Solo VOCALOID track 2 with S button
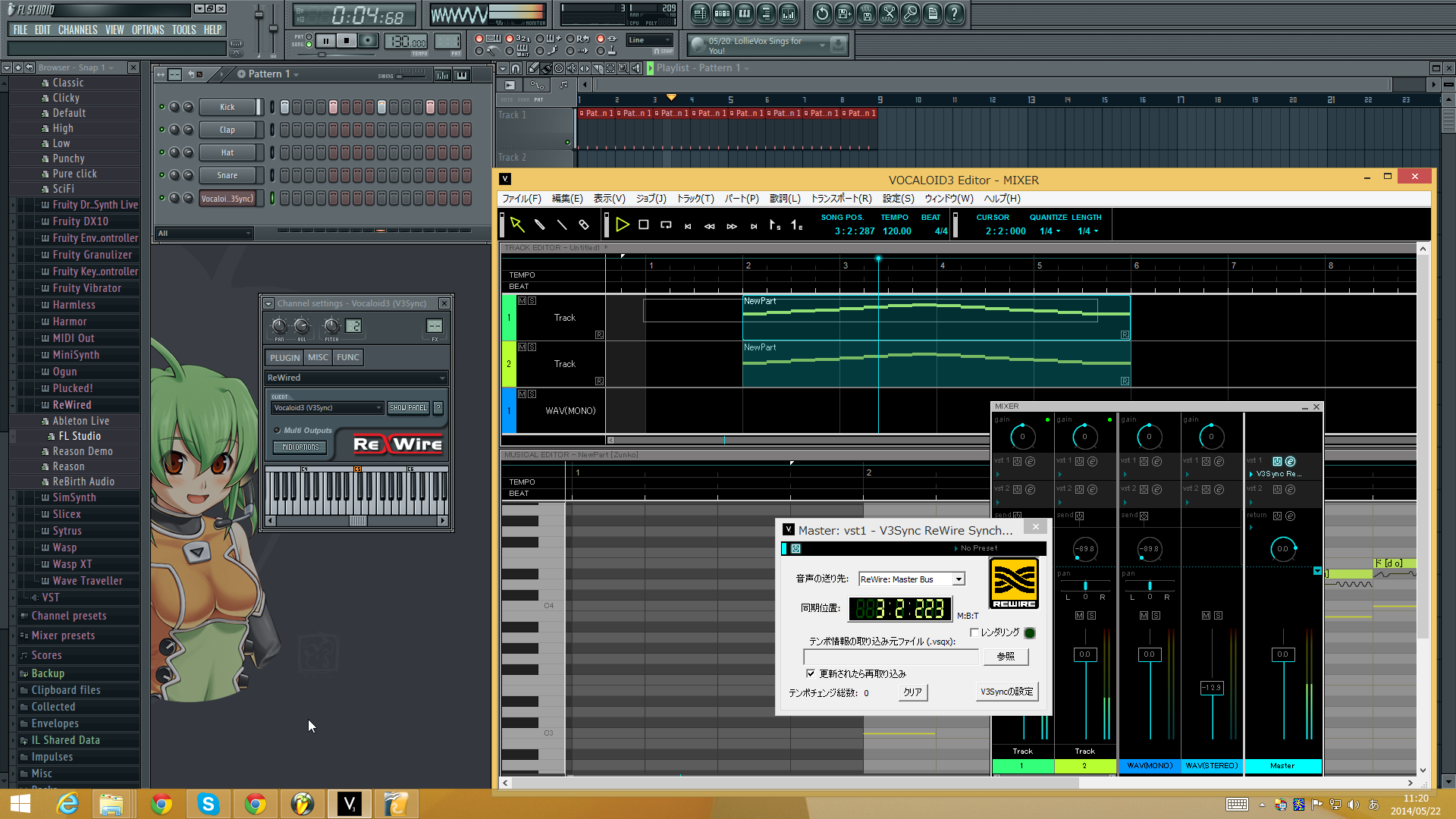 pyautogui.click(x=532, y=347)
